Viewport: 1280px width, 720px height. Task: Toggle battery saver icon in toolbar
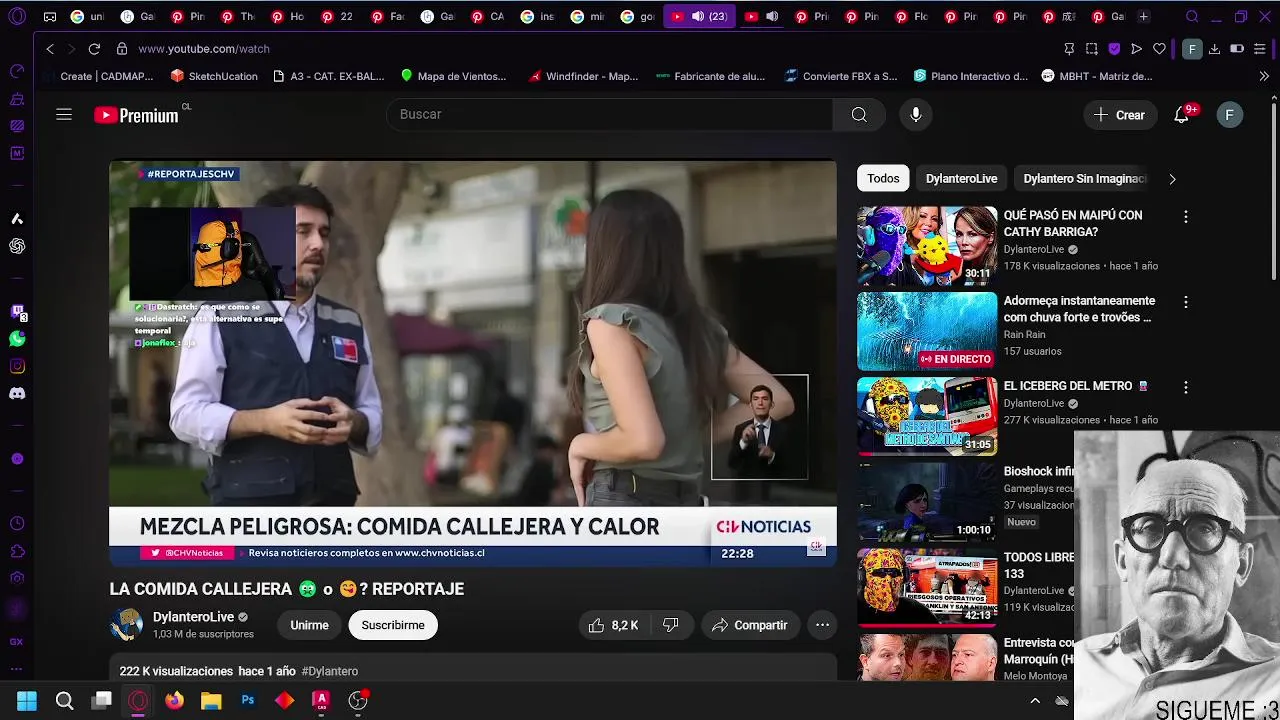(1237, 48)
